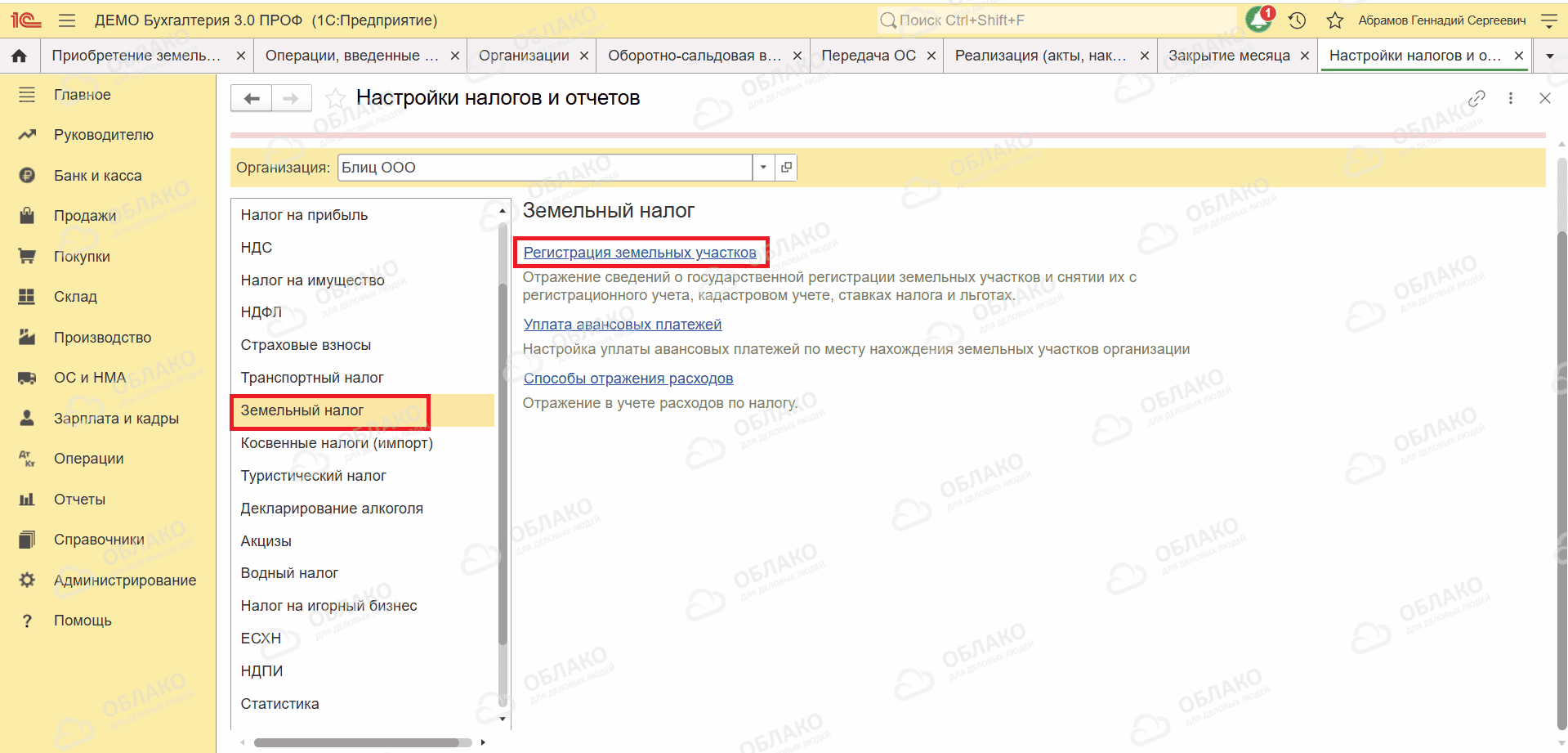1568x753 pixels.
Task: Switch to the Организации tab
Action: tap(524, 56)
